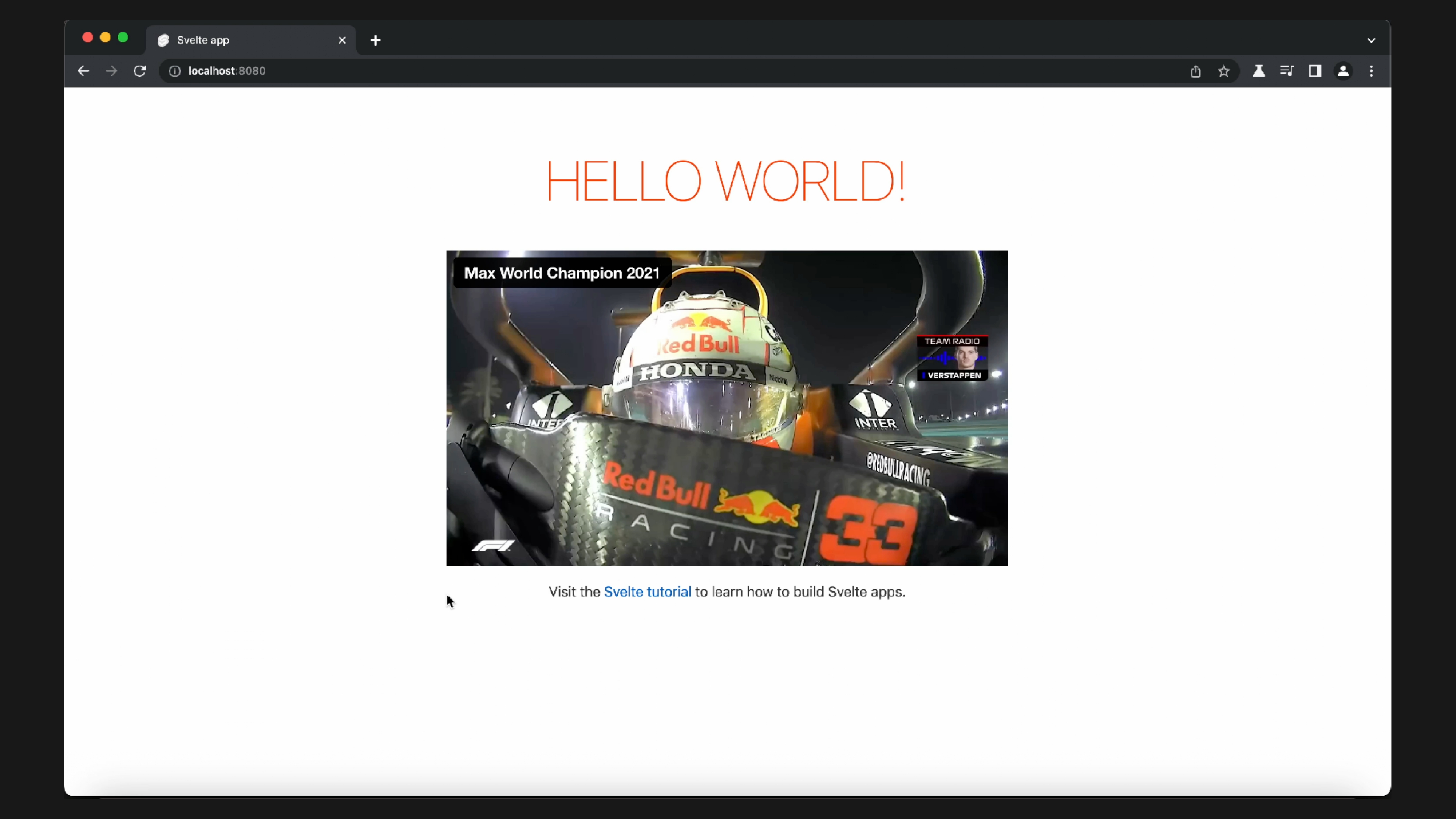Click the browser back arrow
Screen dimensions: 1456x819
83,71
